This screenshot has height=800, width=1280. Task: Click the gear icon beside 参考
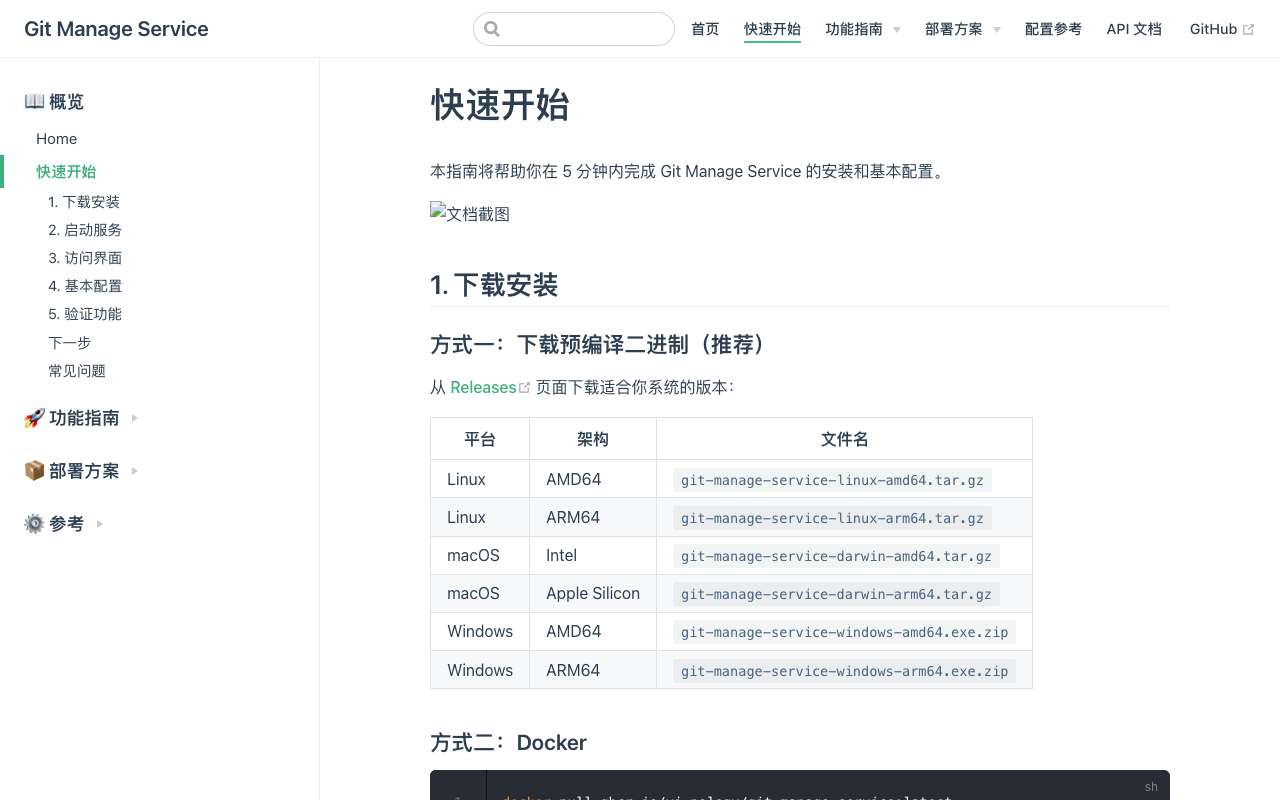33,522
